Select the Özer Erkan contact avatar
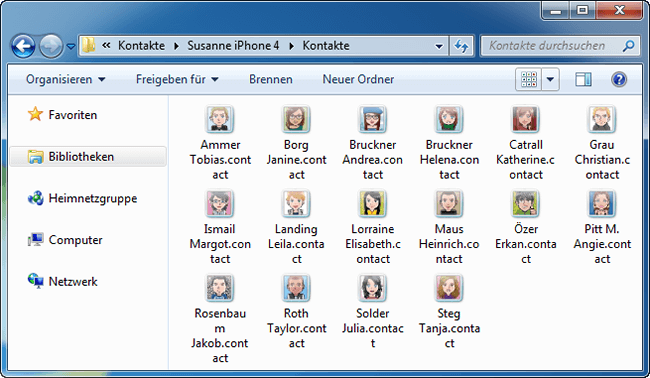 pos(525,204)
